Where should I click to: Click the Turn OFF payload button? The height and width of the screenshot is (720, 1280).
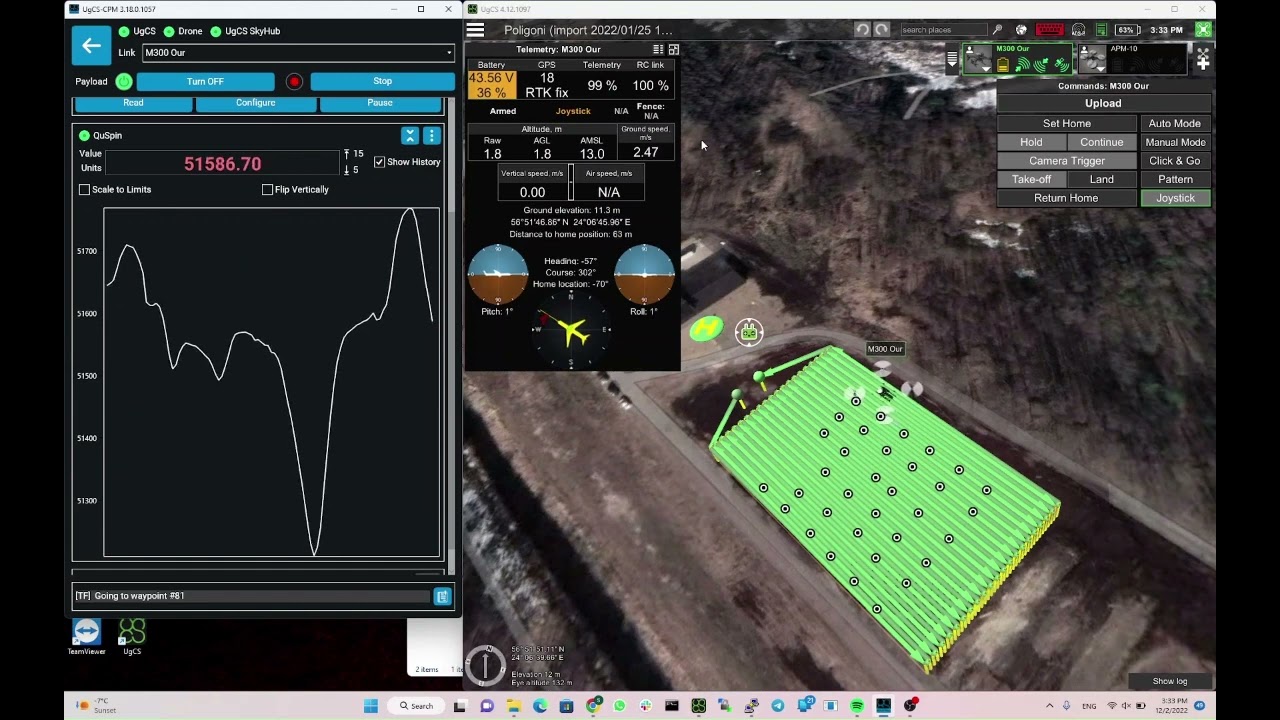pos(205,81)
